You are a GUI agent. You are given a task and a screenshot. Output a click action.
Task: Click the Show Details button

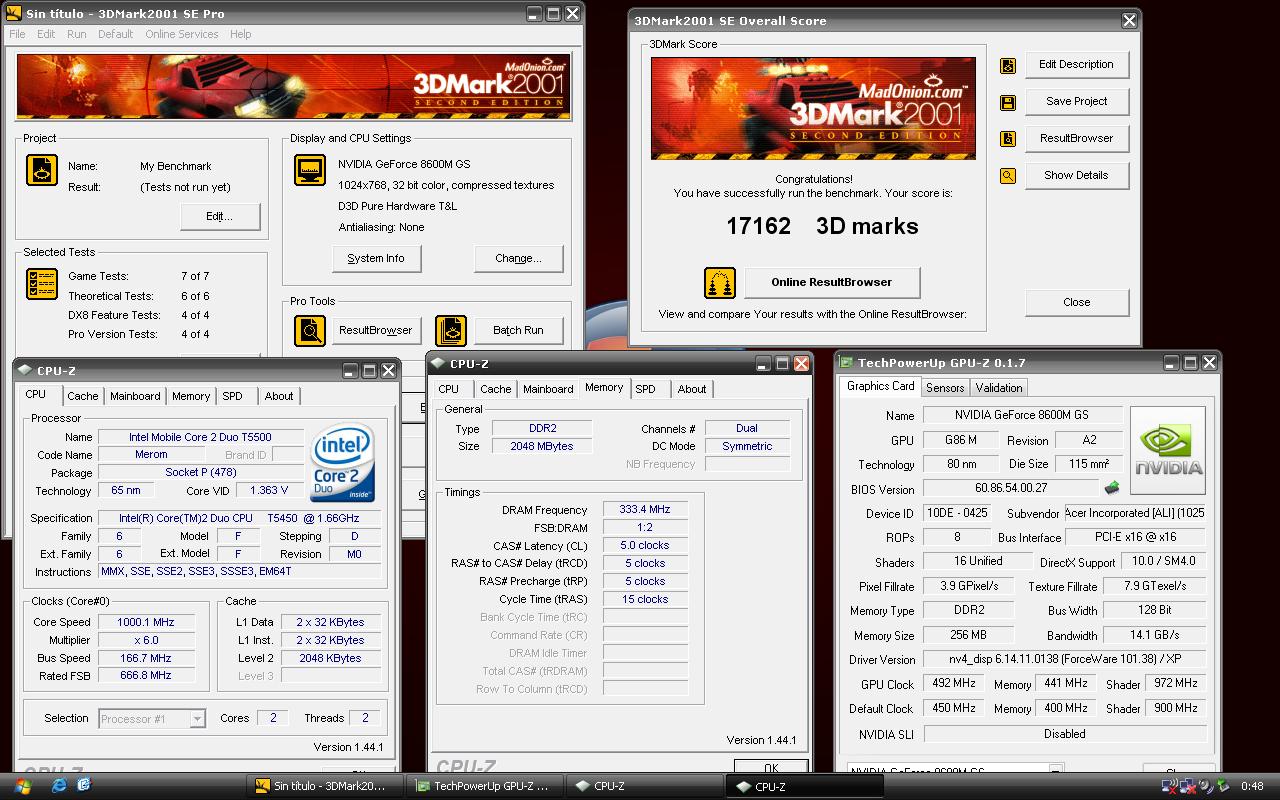tap(1076, 176)
